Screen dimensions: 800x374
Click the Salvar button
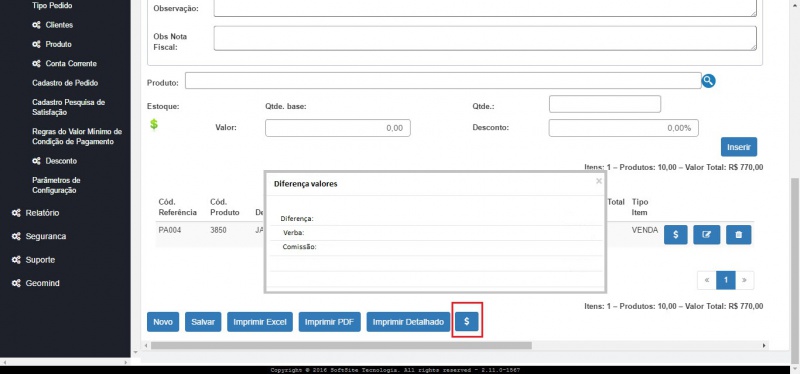tap(203, 322)
